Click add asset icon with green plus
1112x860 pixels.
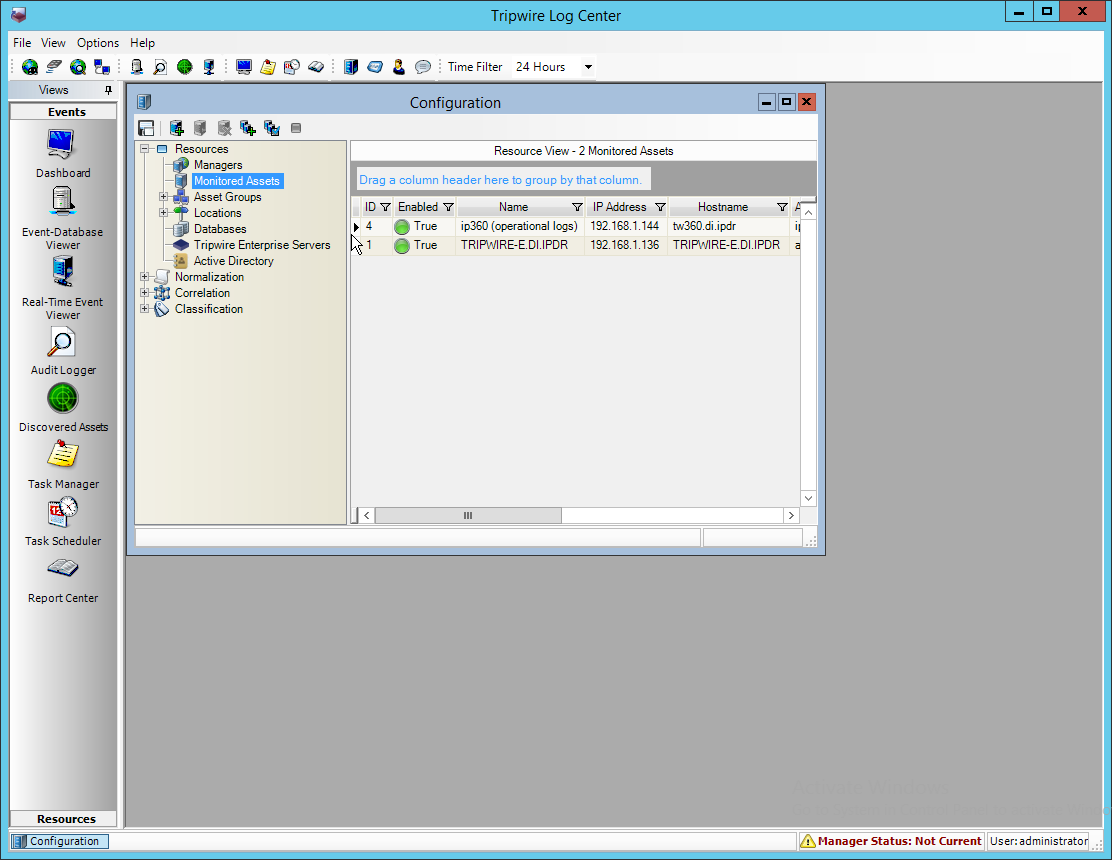point(177,128)
